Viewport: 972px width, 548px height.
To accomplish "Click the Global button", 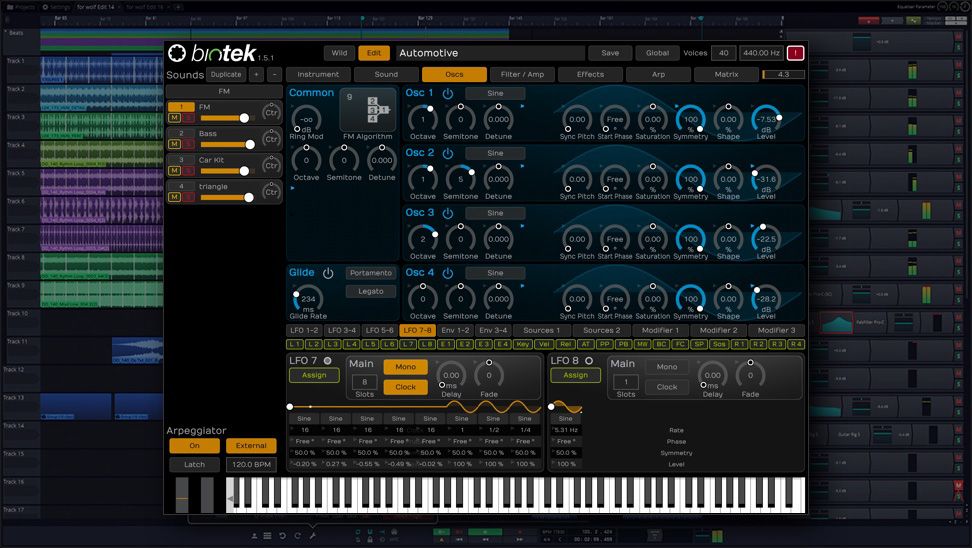I will (657, 53).
